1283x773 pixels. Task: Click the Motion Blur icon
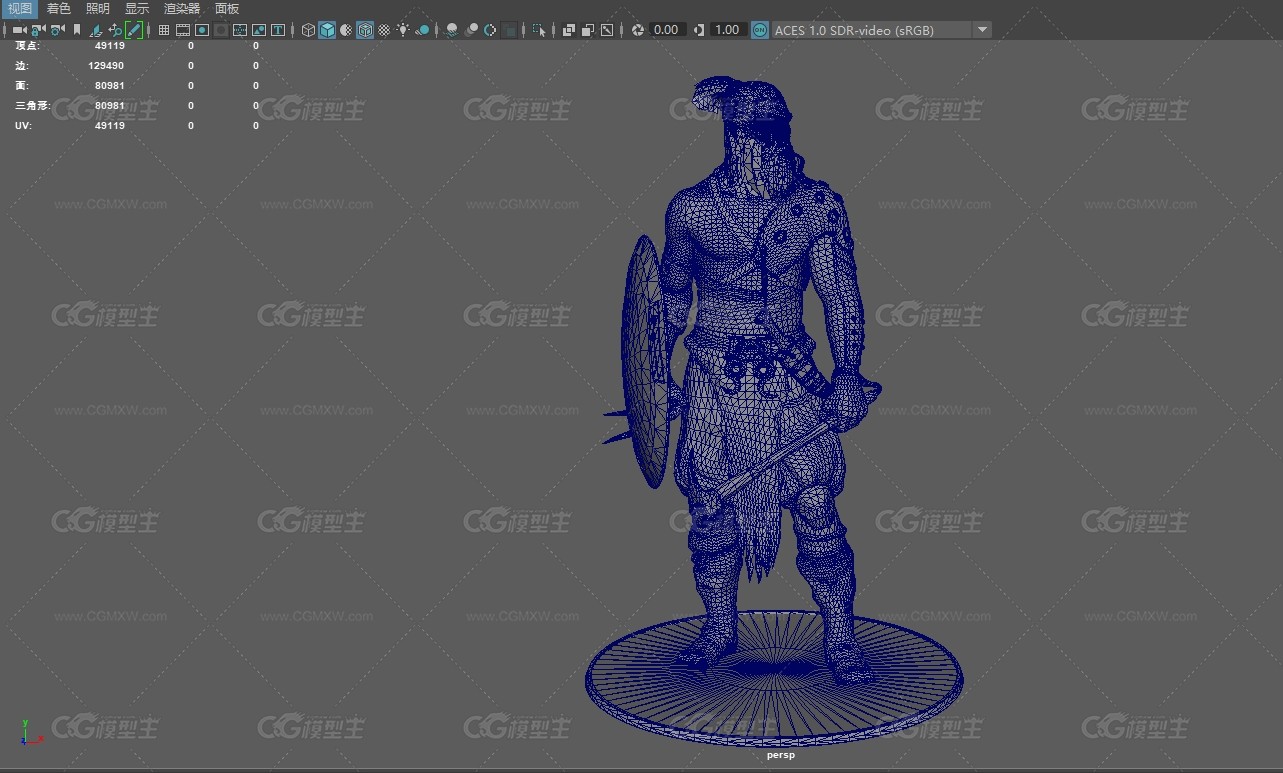[x=471, y=30]
